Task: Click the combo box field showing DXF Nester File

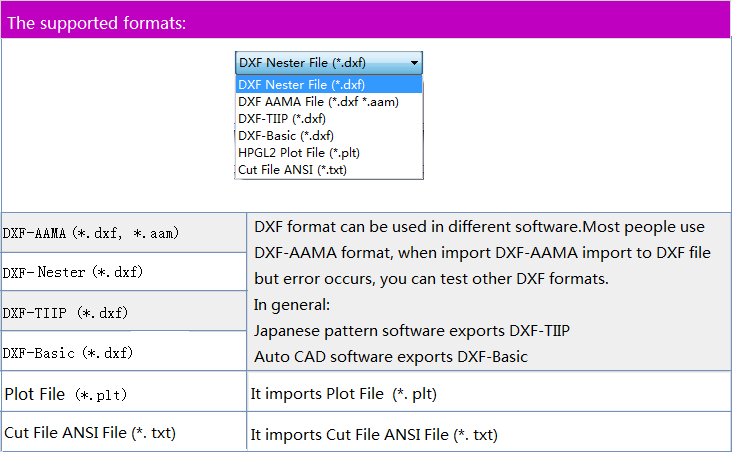Action: pos(318,63)
